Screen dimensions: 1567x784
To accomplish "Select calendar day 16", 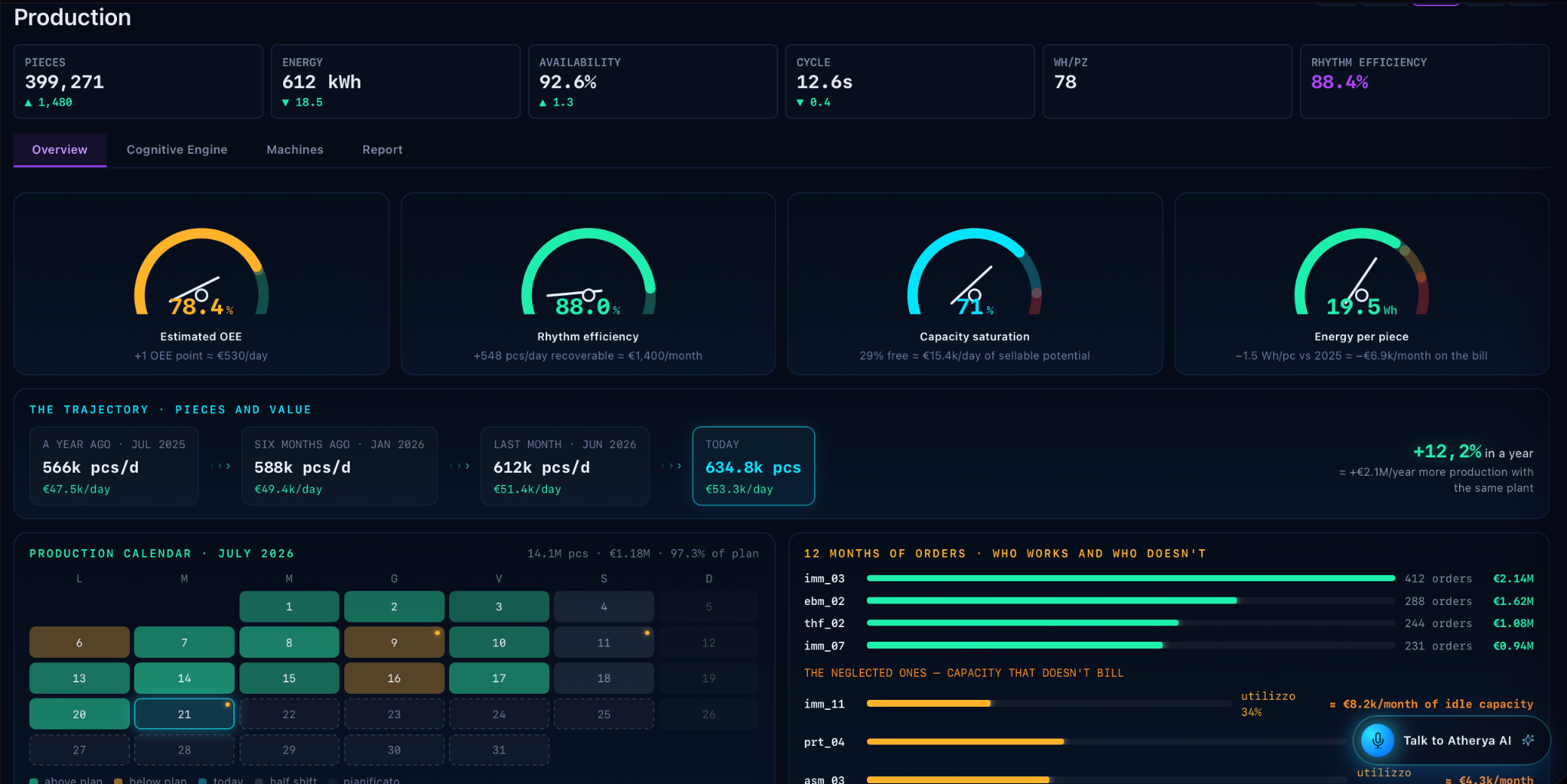I will [x=394, y=678].
